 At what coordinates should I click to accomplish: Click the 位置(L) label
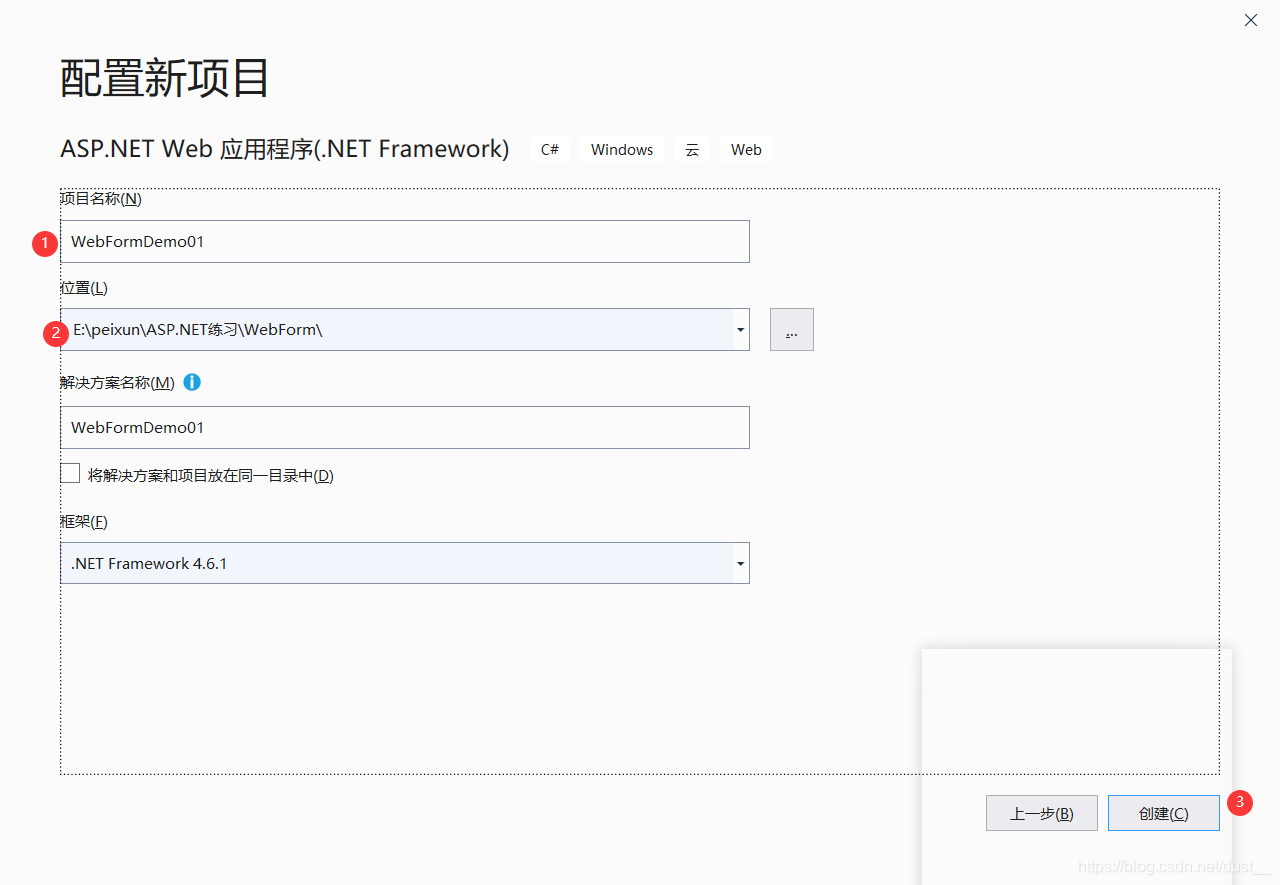click(84, 287)
